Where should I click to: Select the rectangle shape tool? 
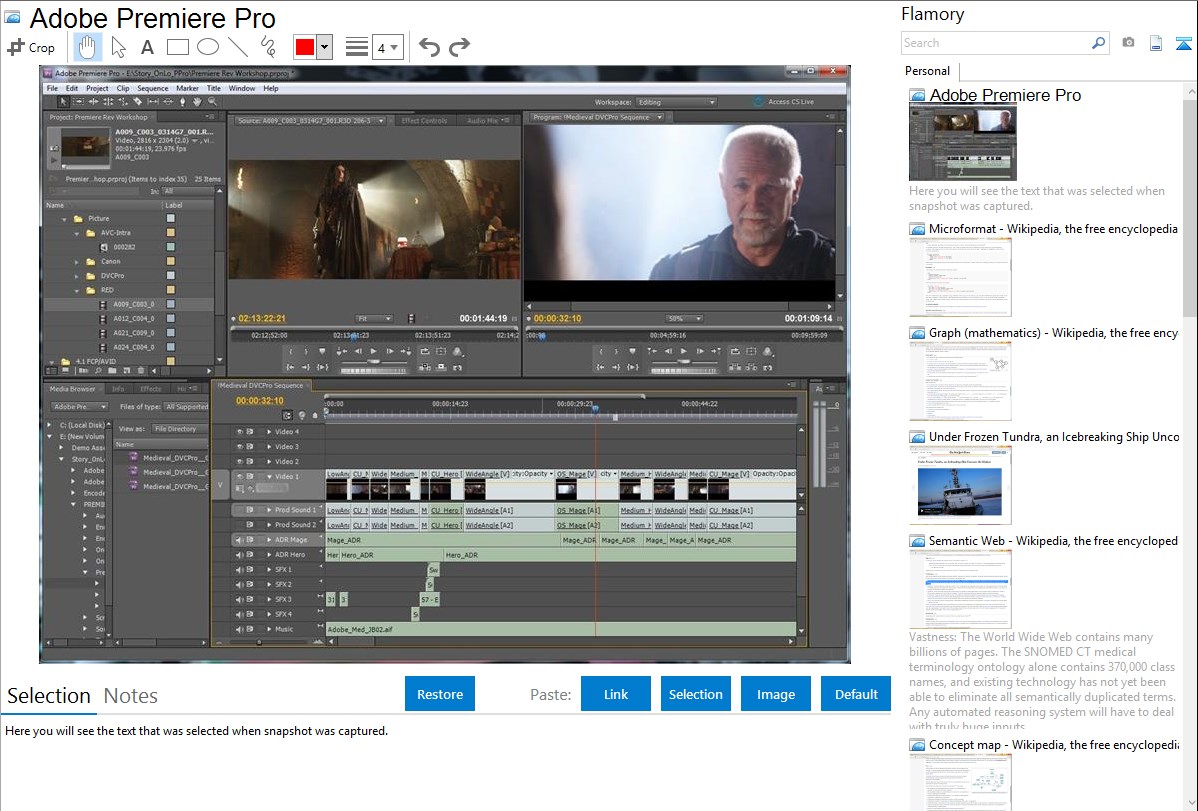[177, 47]
